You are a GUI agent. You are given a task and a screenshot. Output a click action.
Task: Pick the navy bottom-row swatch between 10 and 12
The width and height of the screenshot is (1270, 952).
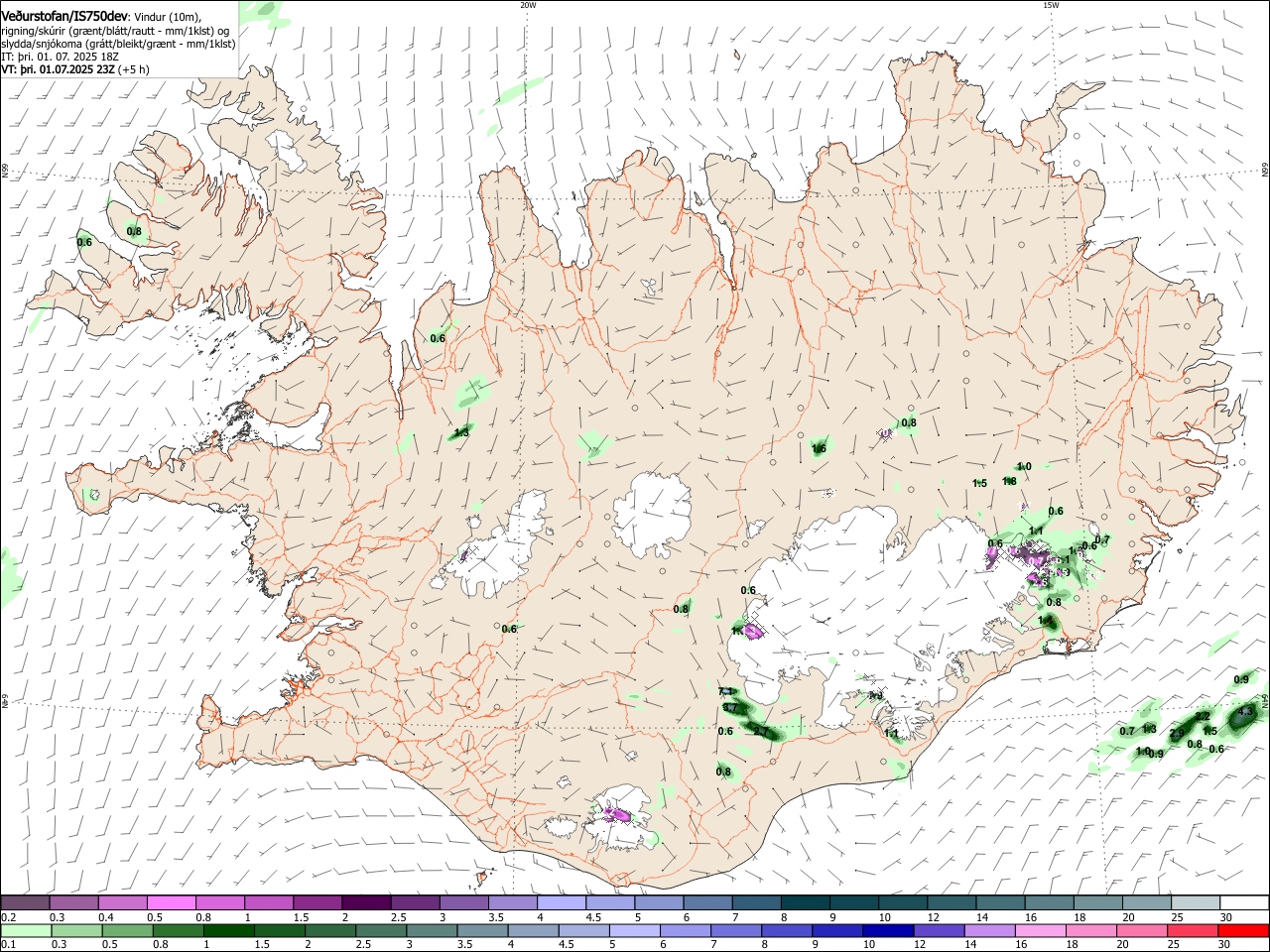coord(887,930)
